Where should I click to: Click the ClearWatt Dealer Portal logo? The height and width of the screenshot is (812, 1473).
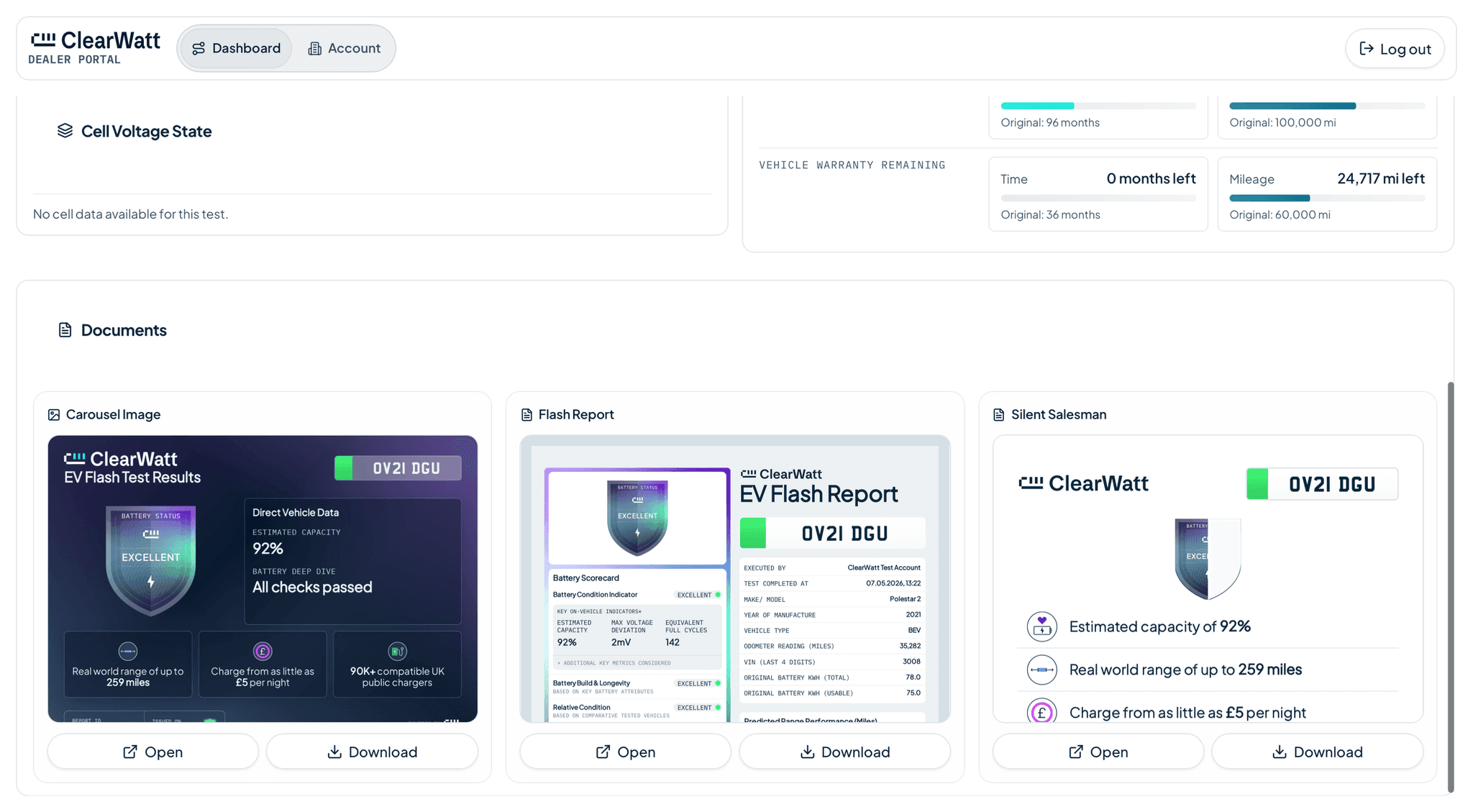(95, 47)
